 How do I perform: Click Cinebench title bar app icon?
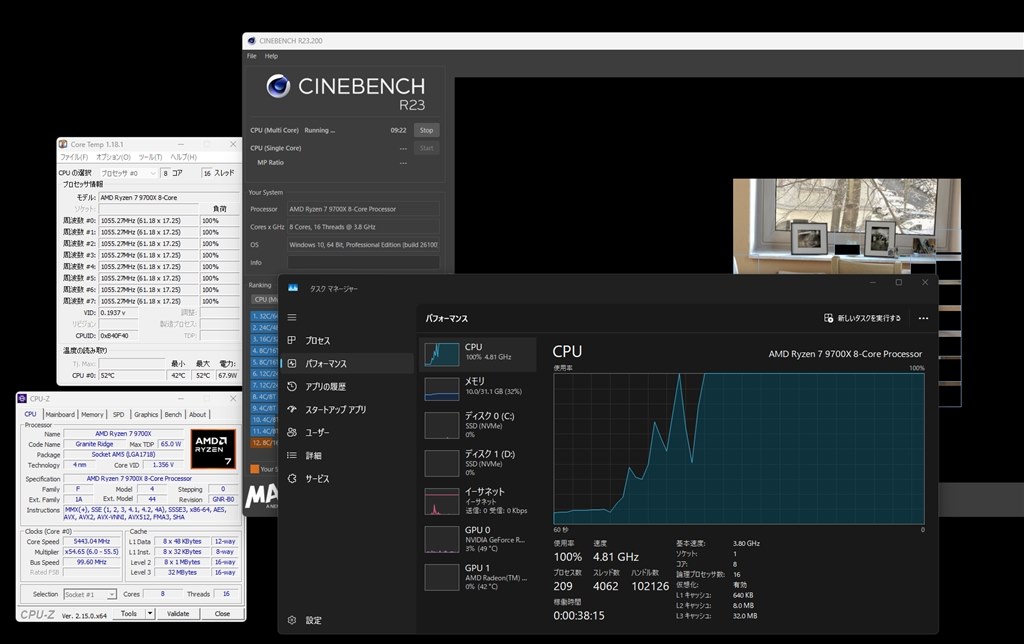251,40
